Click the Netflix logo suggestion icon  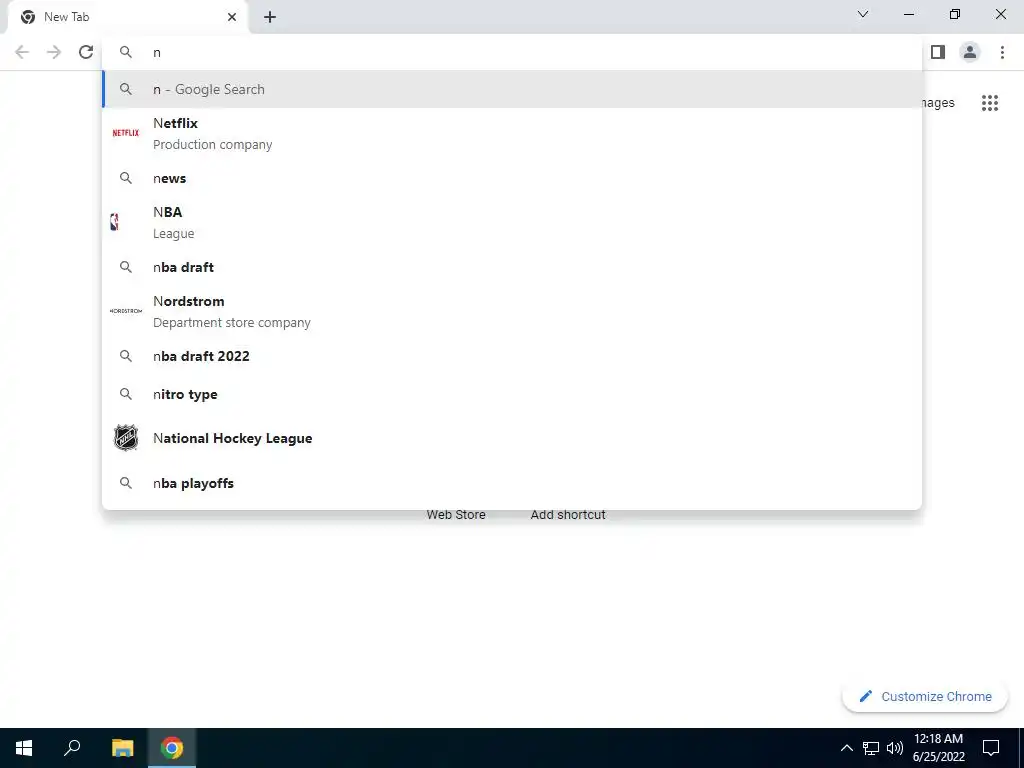[125, 133]
